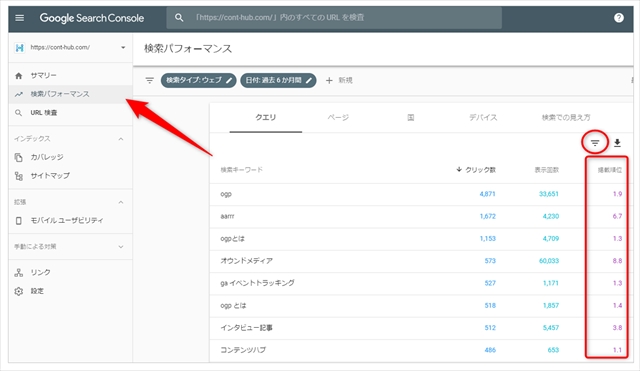Click the 検索キーワード column header
Screen dimensions: 640x371
click(x=242, y=170)
